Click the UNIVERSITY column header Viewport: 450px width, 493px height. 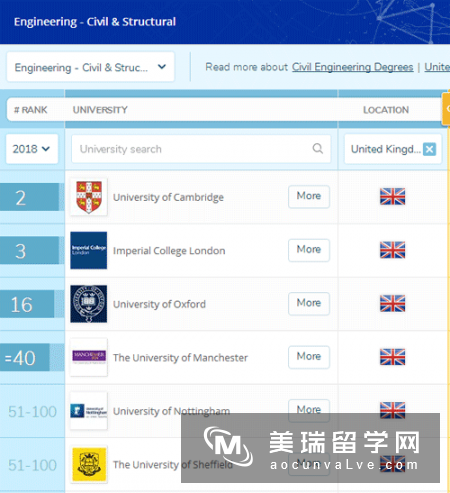coord(100,110)
